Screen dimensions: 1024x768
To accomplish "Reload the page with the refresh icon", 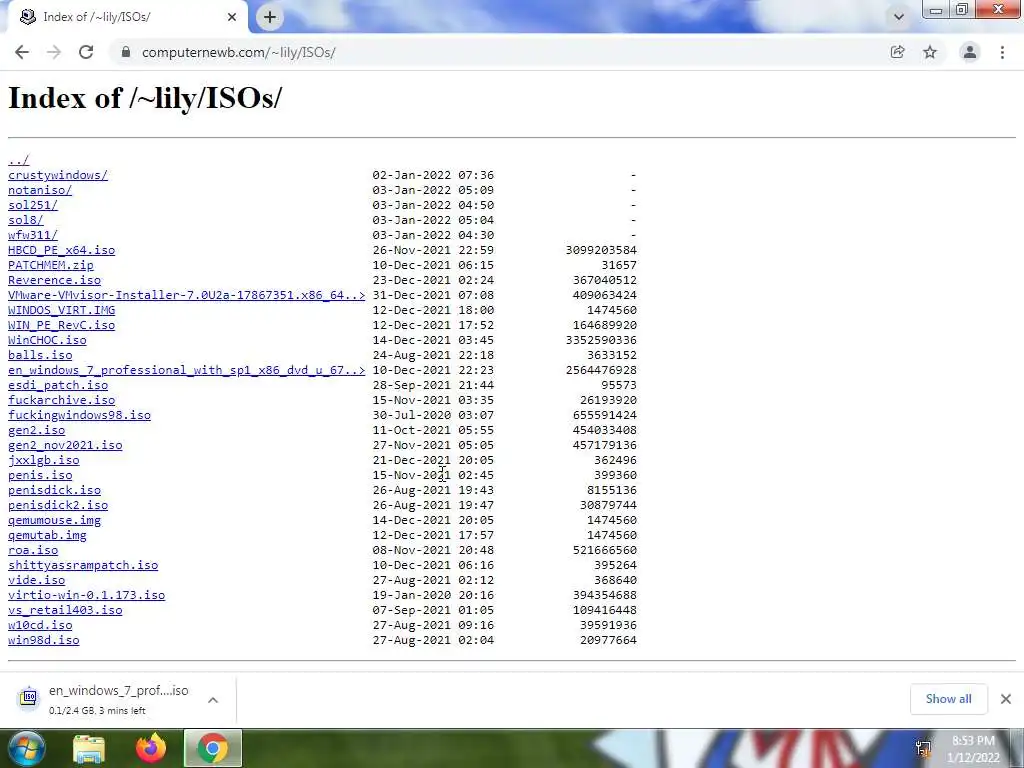I will (86, 52).
